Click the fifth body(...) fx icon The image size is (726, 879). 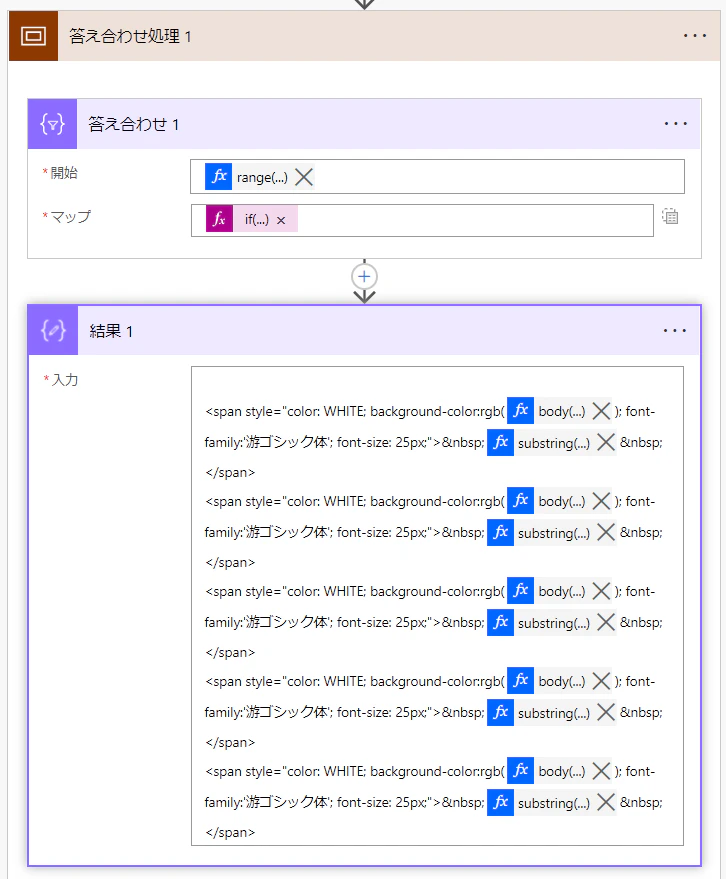[520, 770]
